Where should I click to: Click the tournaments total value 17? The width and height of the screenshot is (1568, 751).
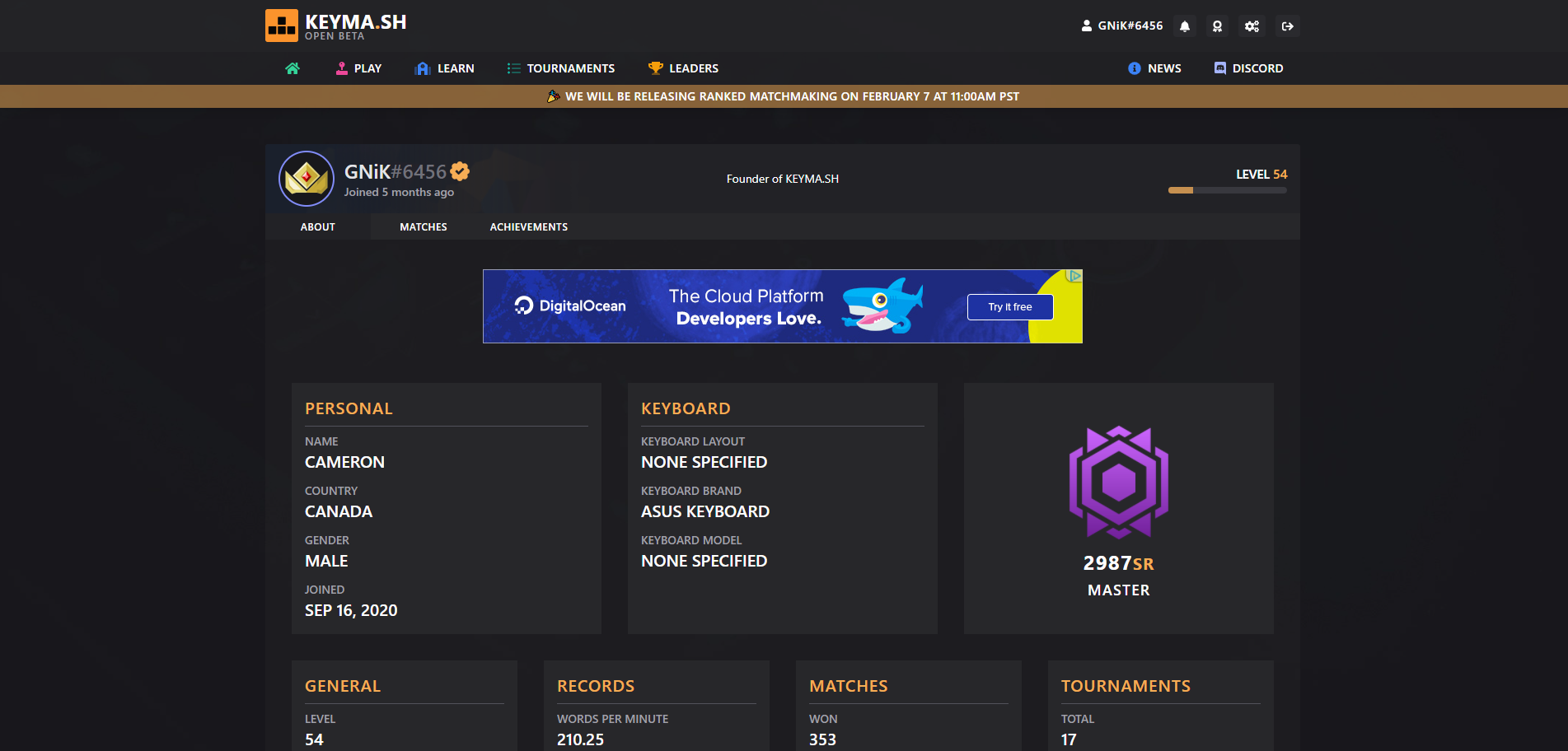coord(1069,739)
